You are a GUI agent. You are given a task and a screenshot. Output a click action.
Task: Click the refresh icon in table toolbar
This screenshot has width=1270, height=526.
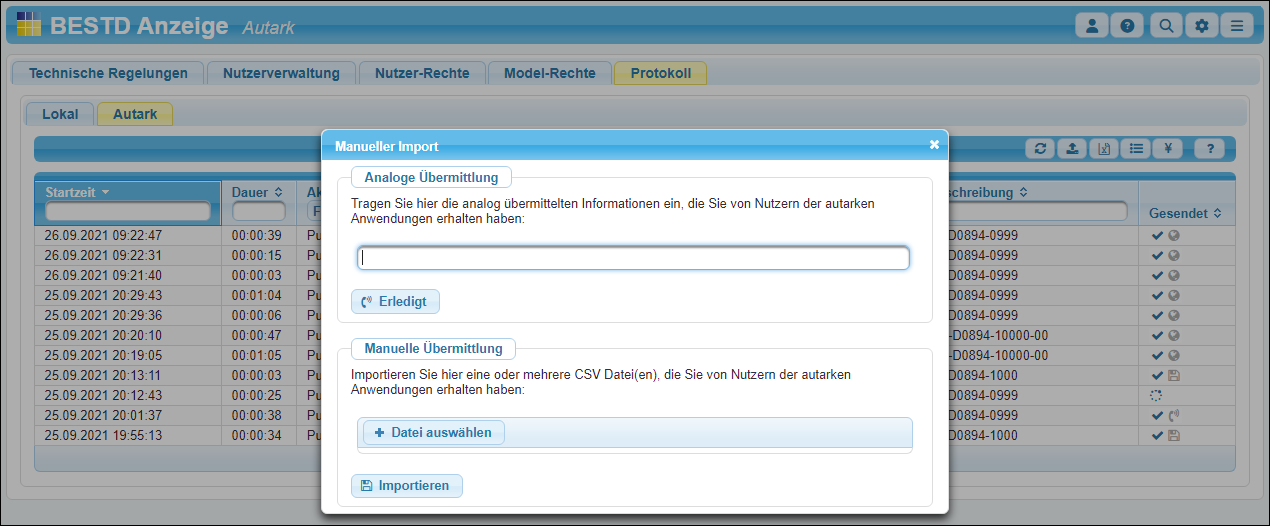pyautogui.click(x=1041, y=149)
